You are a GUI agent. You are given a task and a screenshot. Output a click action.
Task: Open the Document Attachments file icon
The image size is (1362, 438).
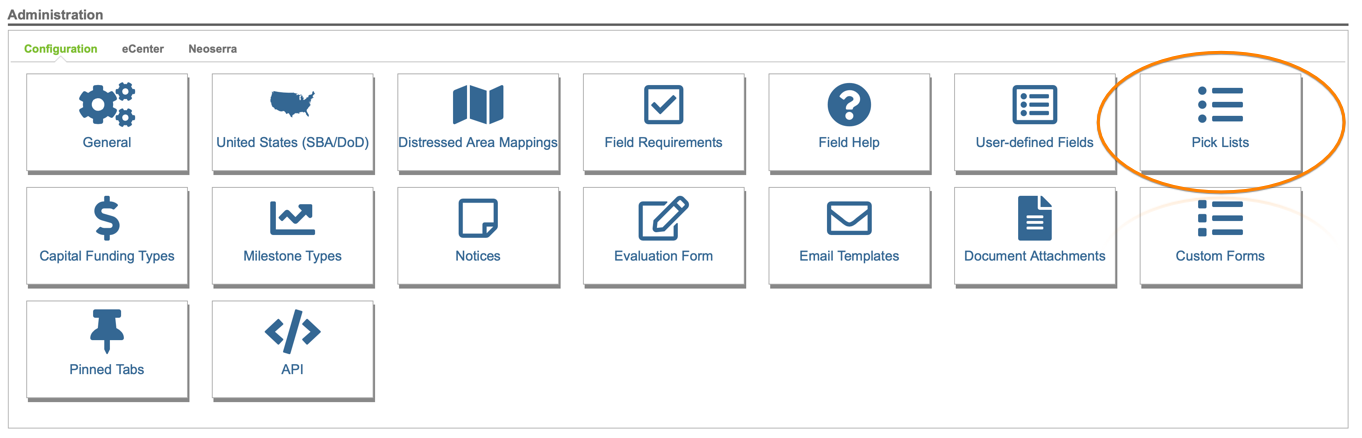(1034, 218)
